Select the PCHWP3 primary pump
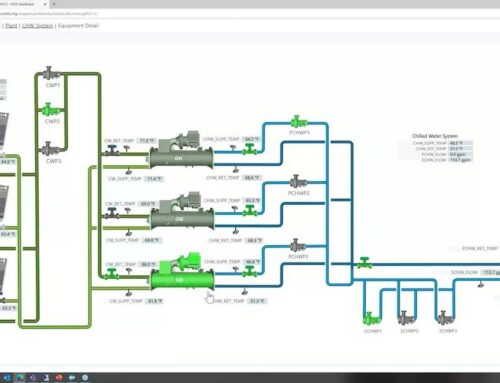The height and width of the screenshot is (383, 500). [x=298, y=246]
